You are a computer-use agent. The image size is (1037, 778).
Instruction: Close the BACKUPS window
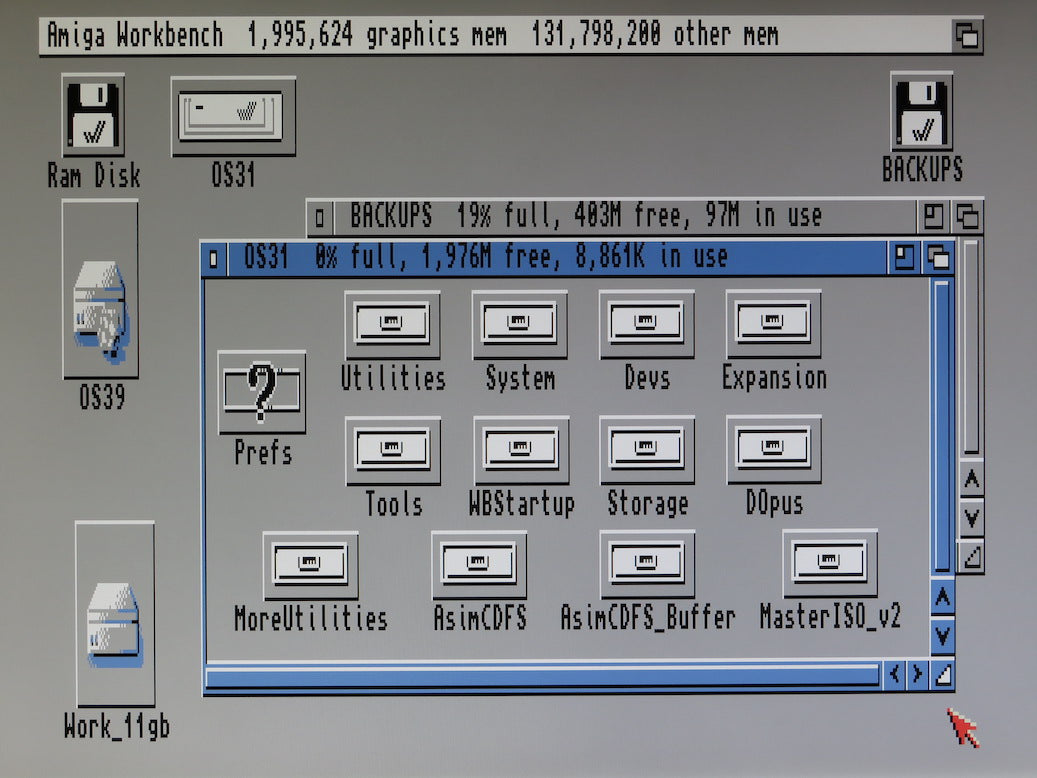[x=320, y=217]
